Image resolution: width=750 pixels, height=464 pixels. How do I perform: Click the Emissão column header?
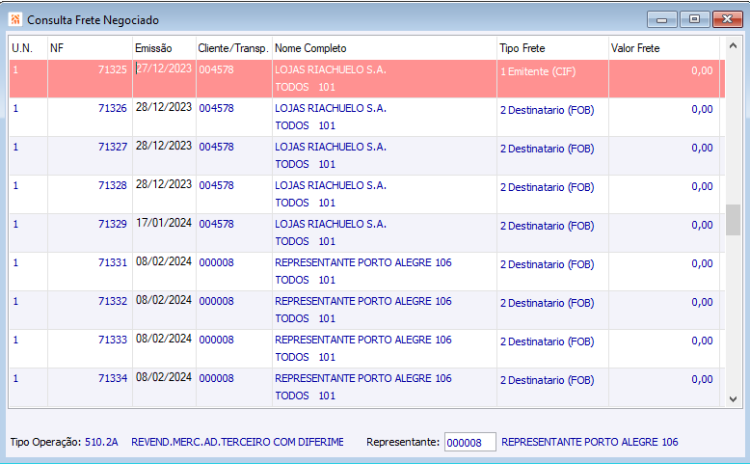click(164, 48)
